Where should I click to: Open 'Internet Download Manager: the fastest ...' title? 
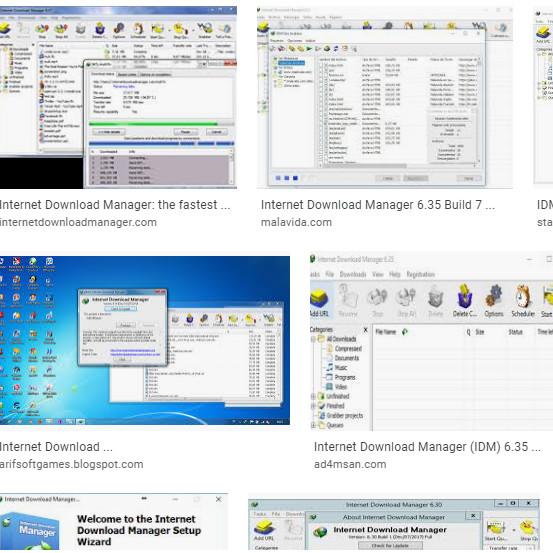click(x=115, y=205)
